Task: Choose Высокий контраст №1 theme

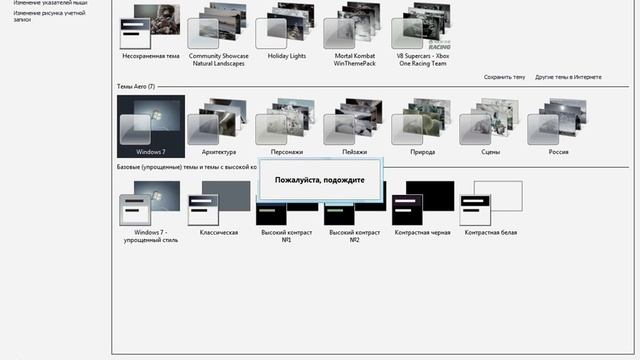Action: tap(287, 220)
